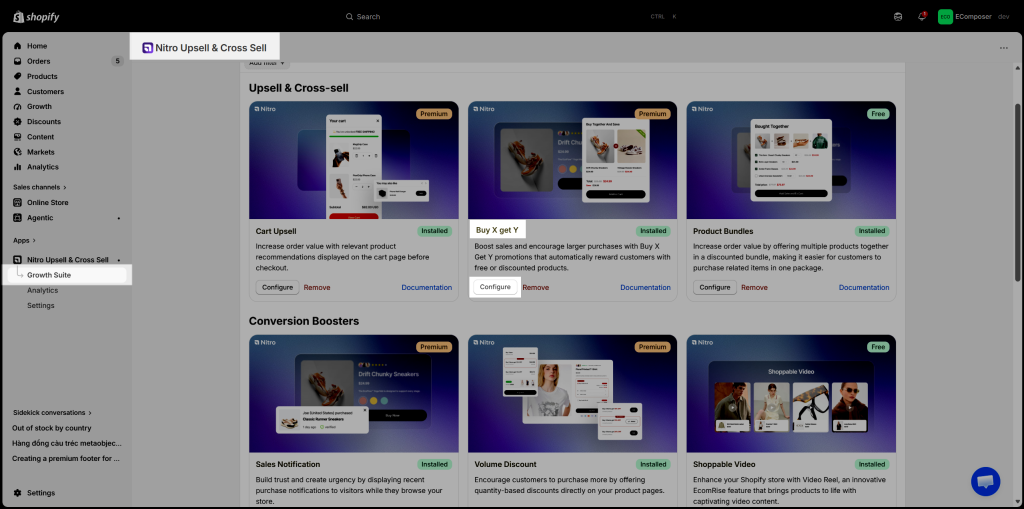This screenshot has height=509, width=1024.
Task: Click the three-dot menu in the app header
Action: click(1003, 48)
